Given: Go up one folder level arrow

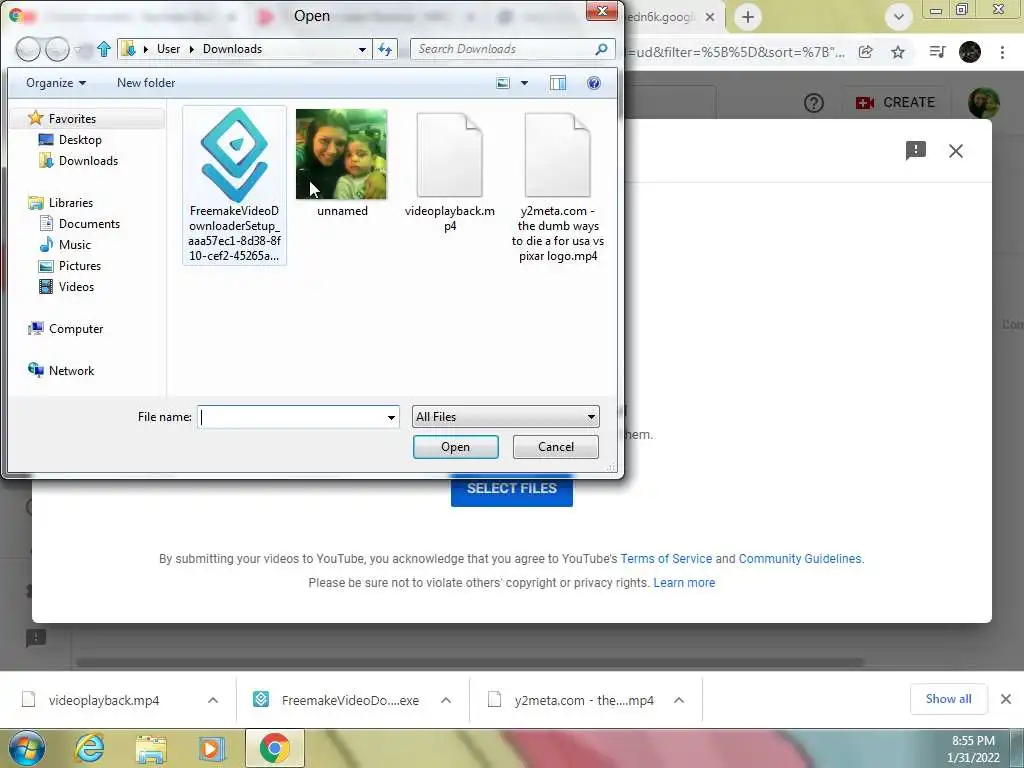Looking at the screenshot, I should coord(104,49).
